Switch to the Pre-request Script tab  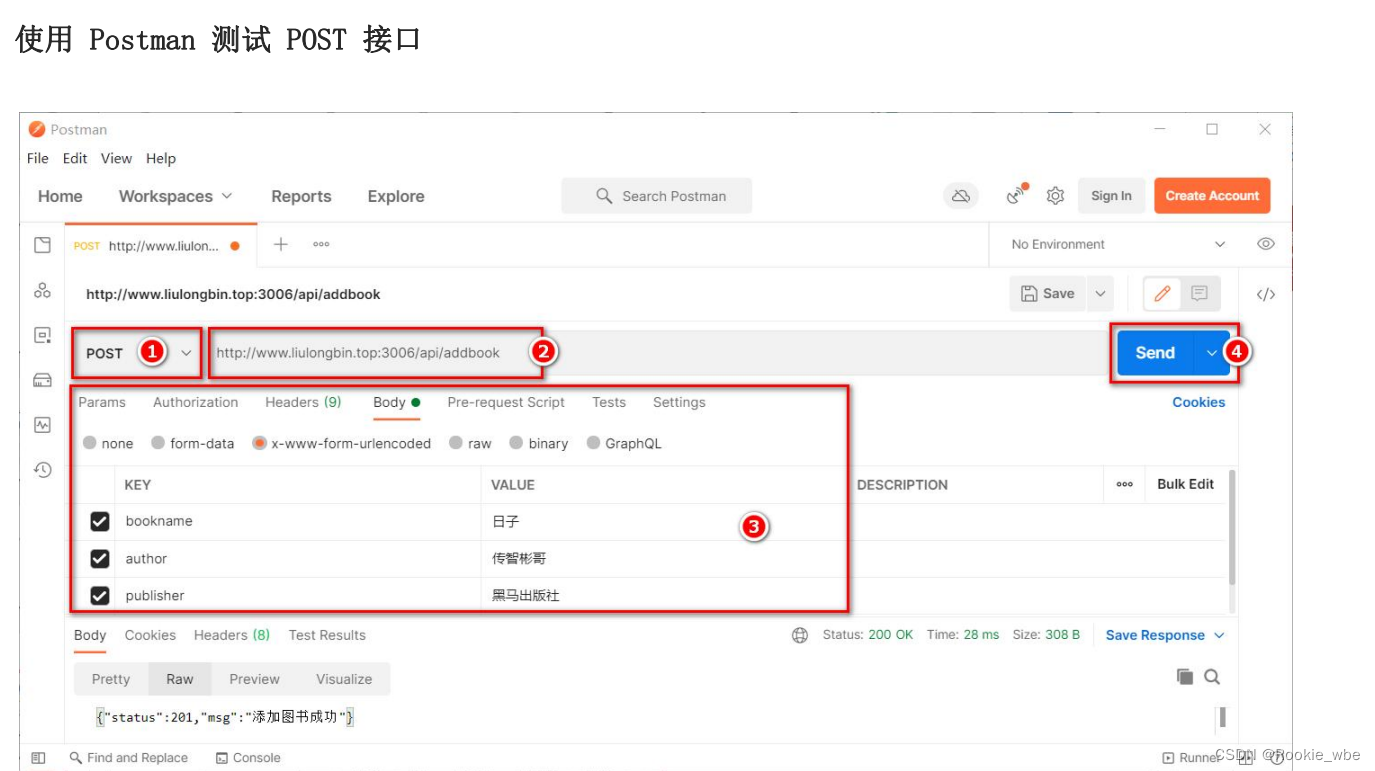pyautogui.click(x=506, y=402)
